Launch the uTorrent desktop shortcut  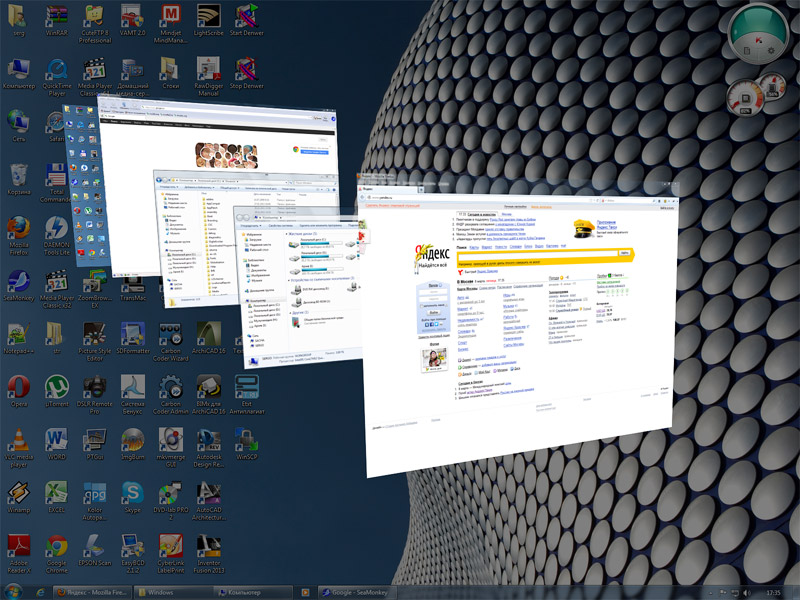tap(57, 391)
